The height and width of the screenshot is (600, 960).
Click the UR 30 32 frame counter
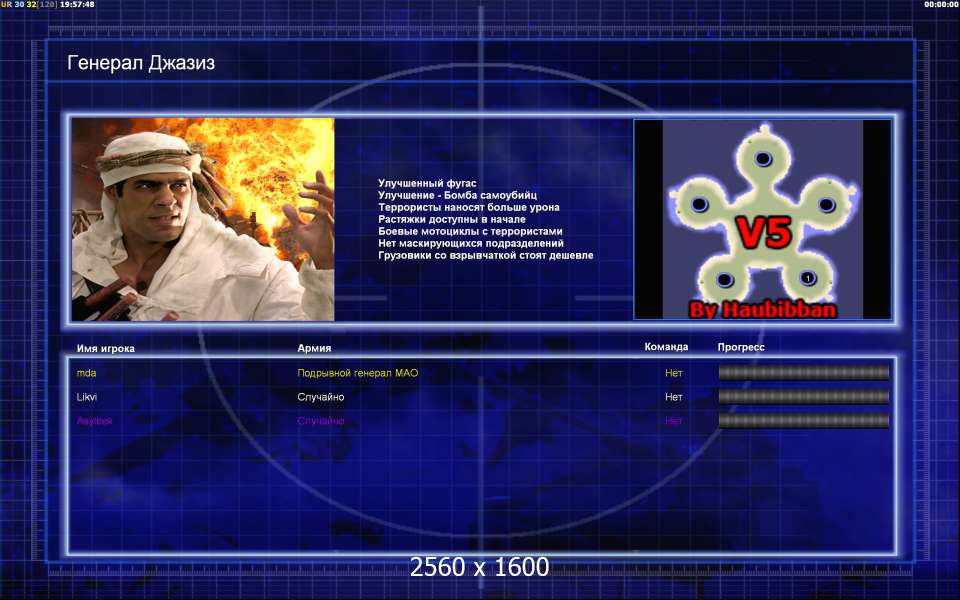(x=19, y=4)
